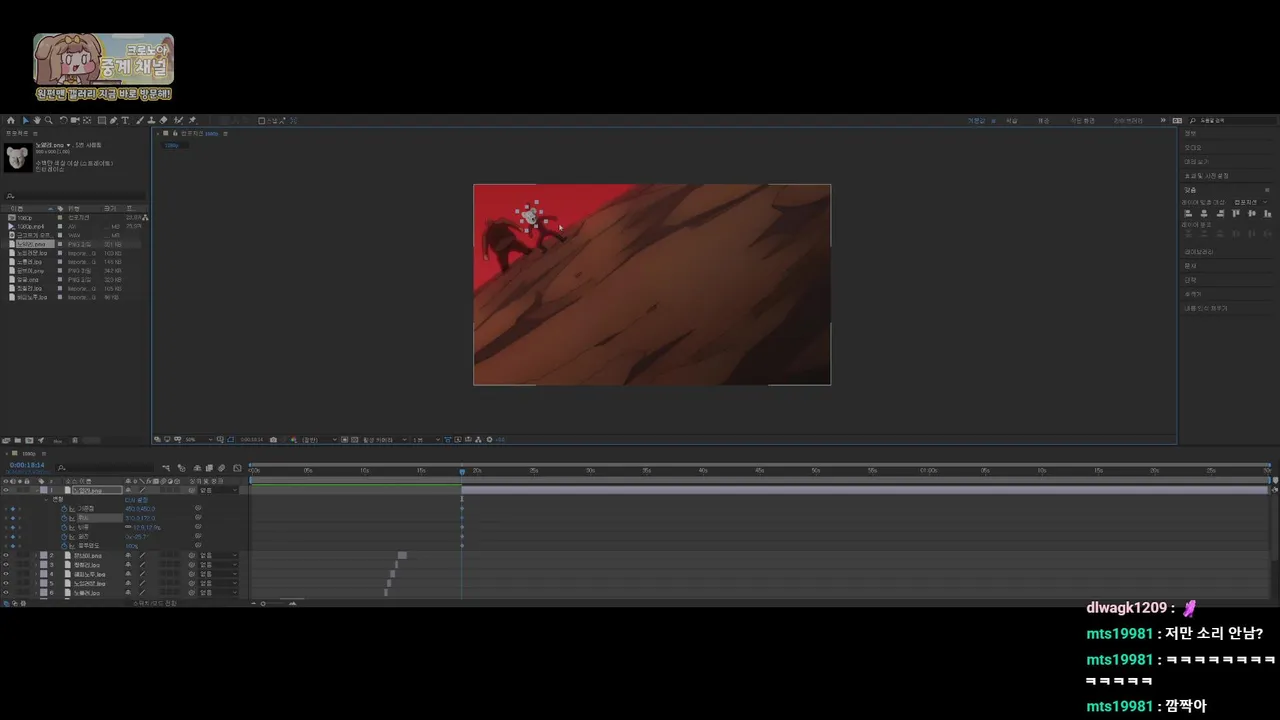
Task: Click the current time indicator playhead
Action: pyautogui.click(x=462, y=471)
